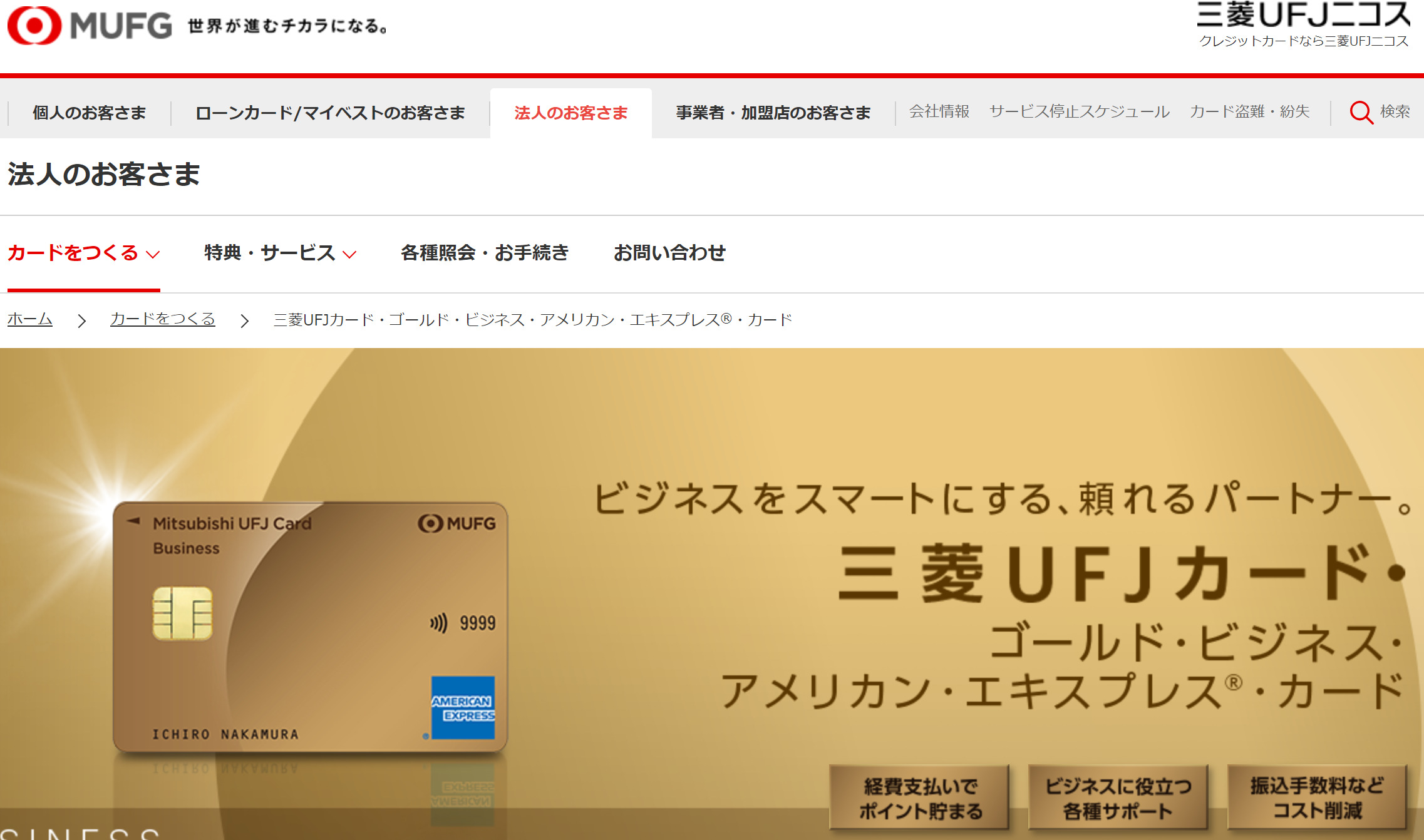Click the magnifying glass search icon
Screen dimensions: 1424x840
[x=1360, y=113]
